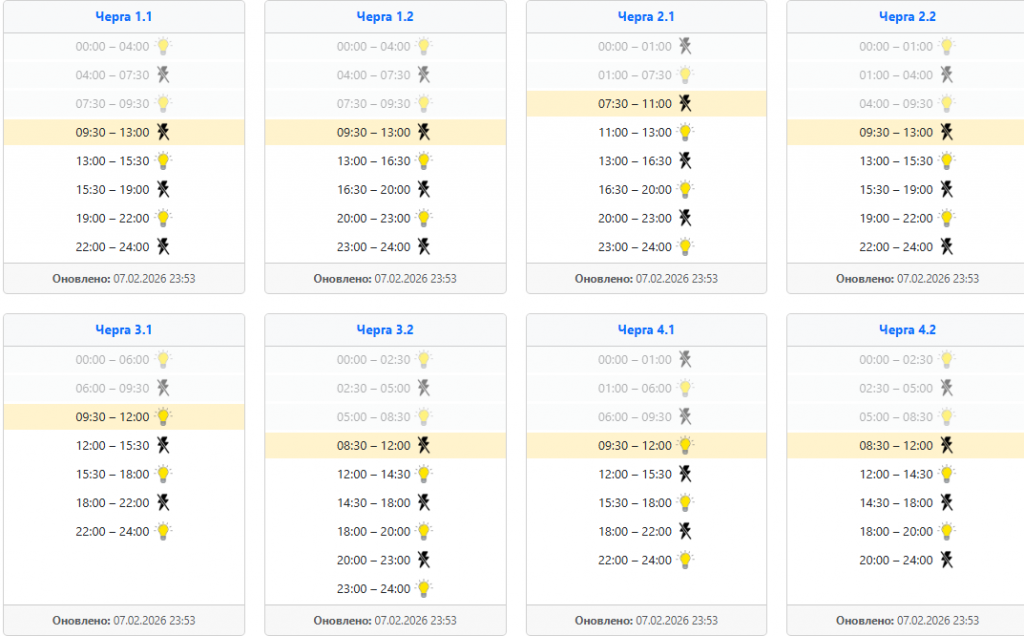Click light bulb icon for 22:00 – 24:00 in Черга 4.1
Screen dimensions: 1024x636
685,560
